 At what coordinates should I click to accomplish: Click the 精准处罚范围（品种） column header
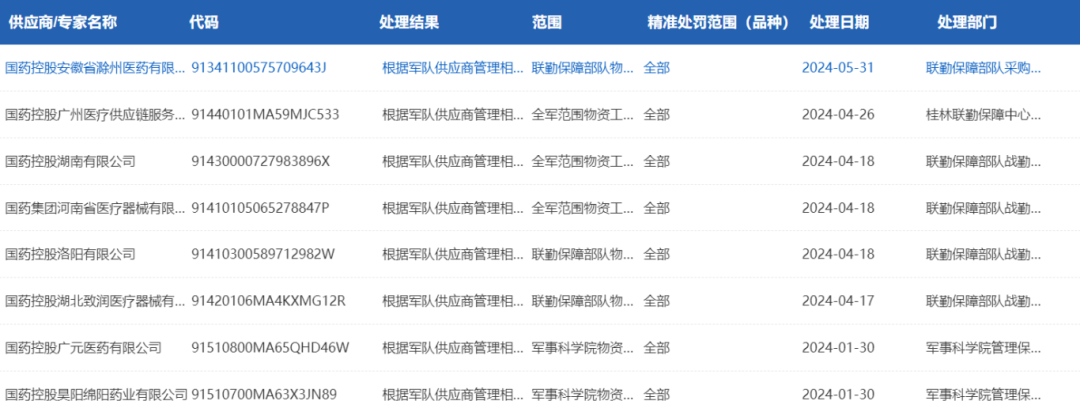coord(718,22)
